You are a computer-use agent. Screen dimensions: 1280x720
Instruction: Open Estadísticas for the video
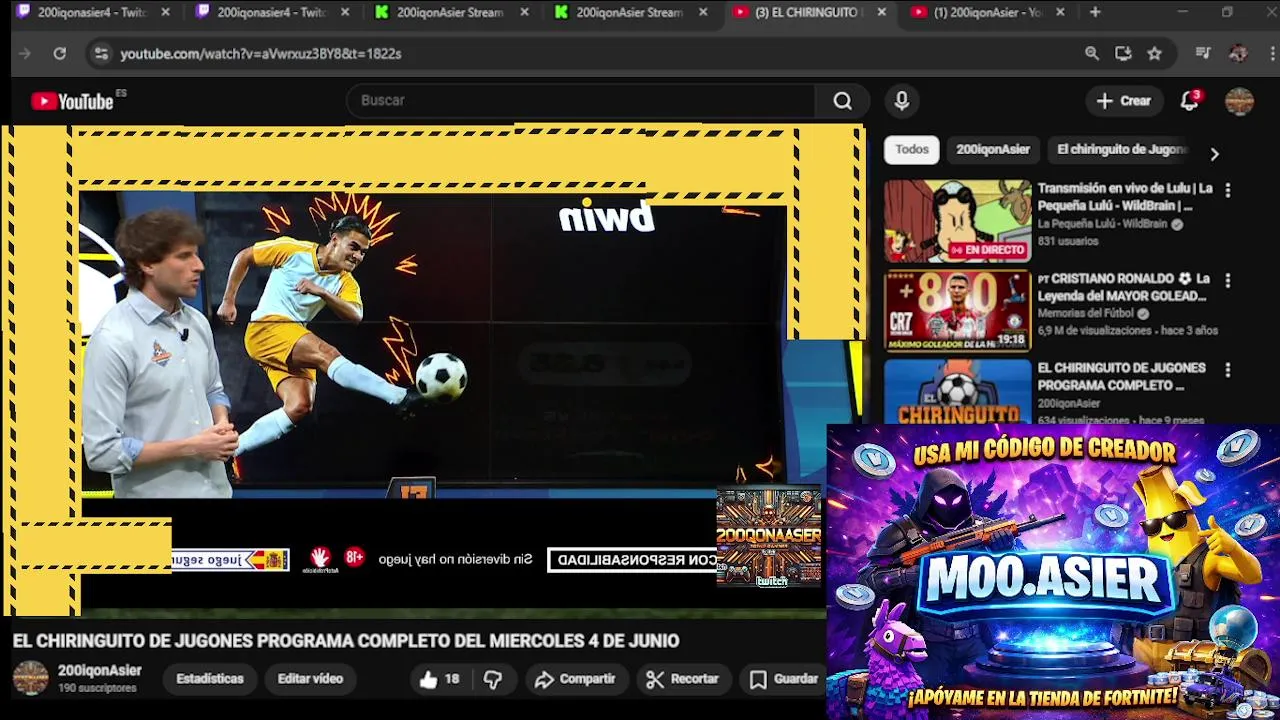(x=210, y=679)
